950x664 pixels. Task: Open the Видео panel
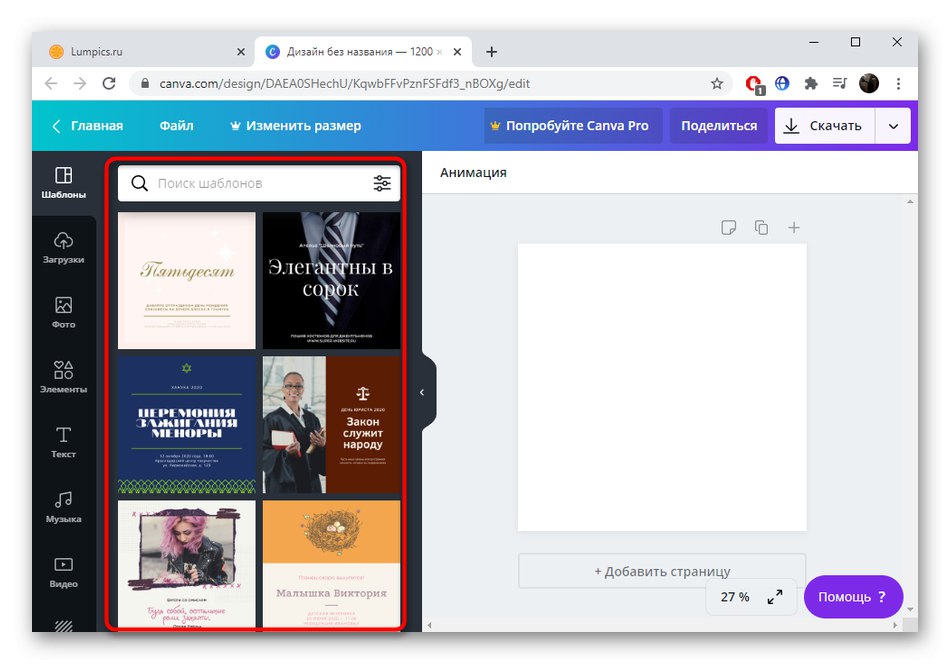tap(63, 572)
